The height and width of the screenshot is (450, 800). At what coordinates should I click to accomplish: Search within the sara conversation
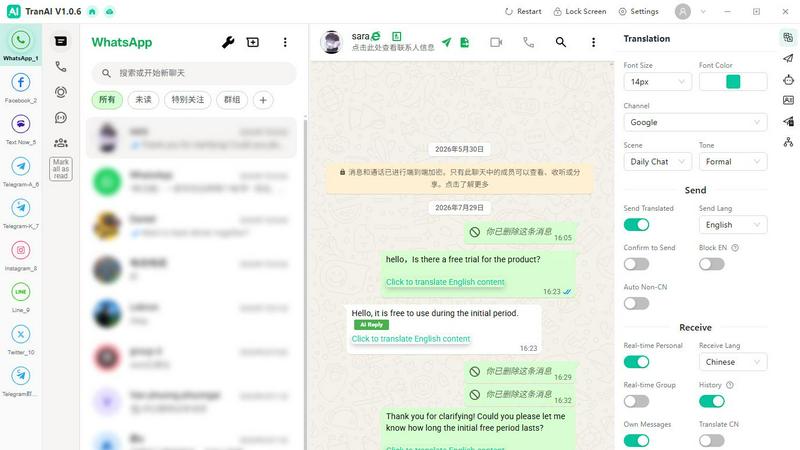[561, 42]
